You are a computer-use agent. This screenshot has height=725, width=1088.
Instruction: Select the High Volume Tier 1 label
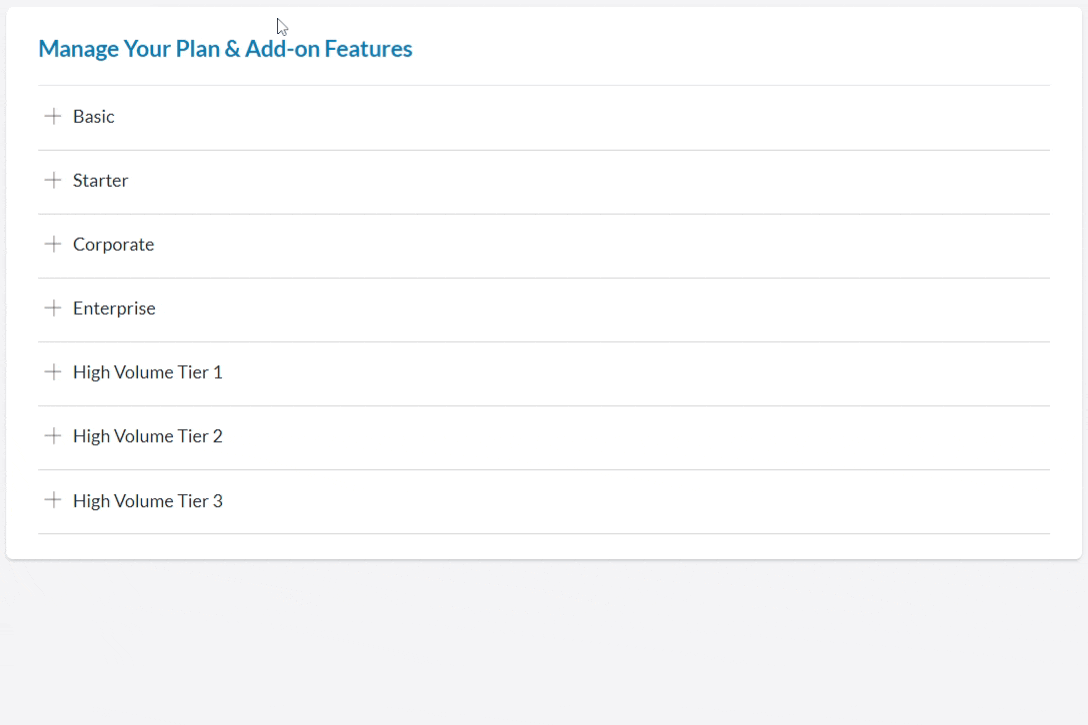(147, 373)
